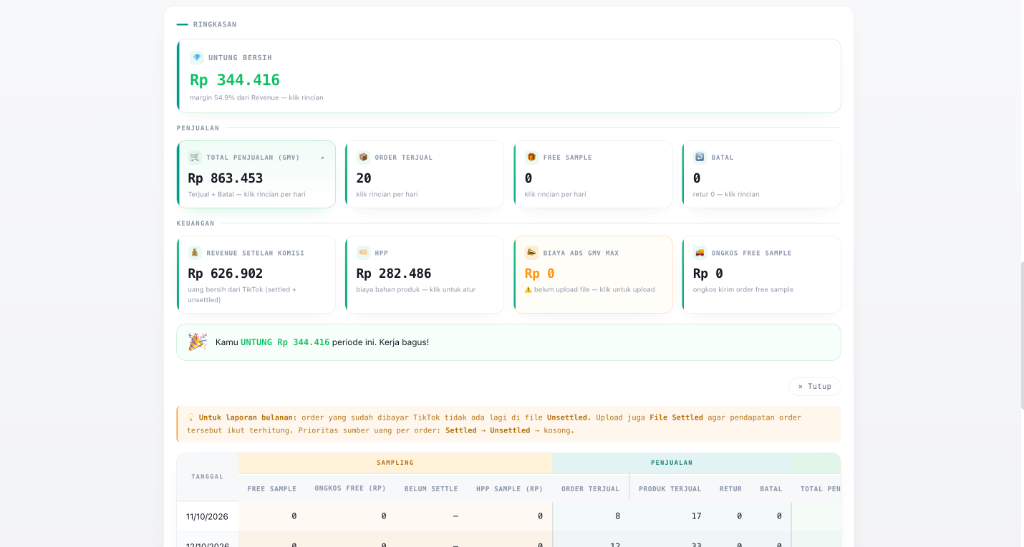Screen dimensions: 1024x547
Task: Close the detail table with Tutup button
Action: (x=814, y=386)
